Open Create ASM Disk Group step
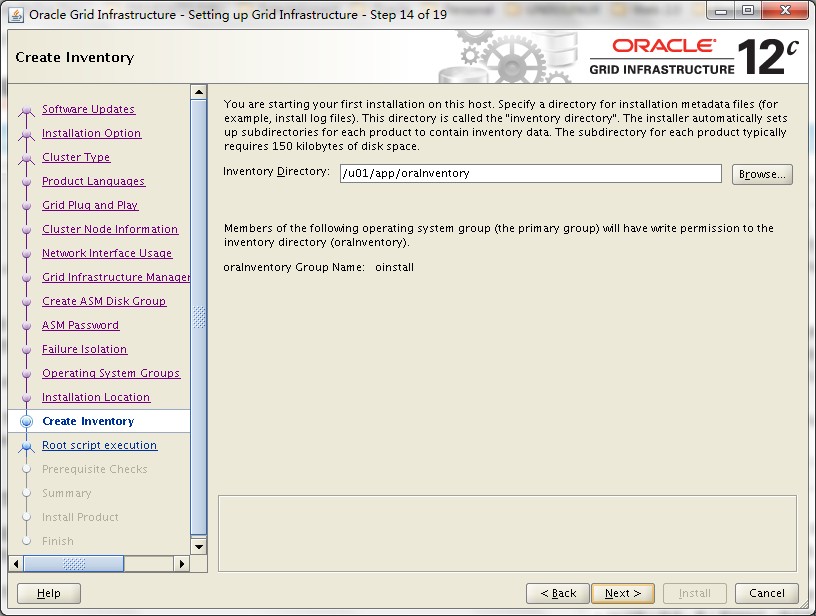This screenshot has width=816, height=616. (x=104, y=301)
